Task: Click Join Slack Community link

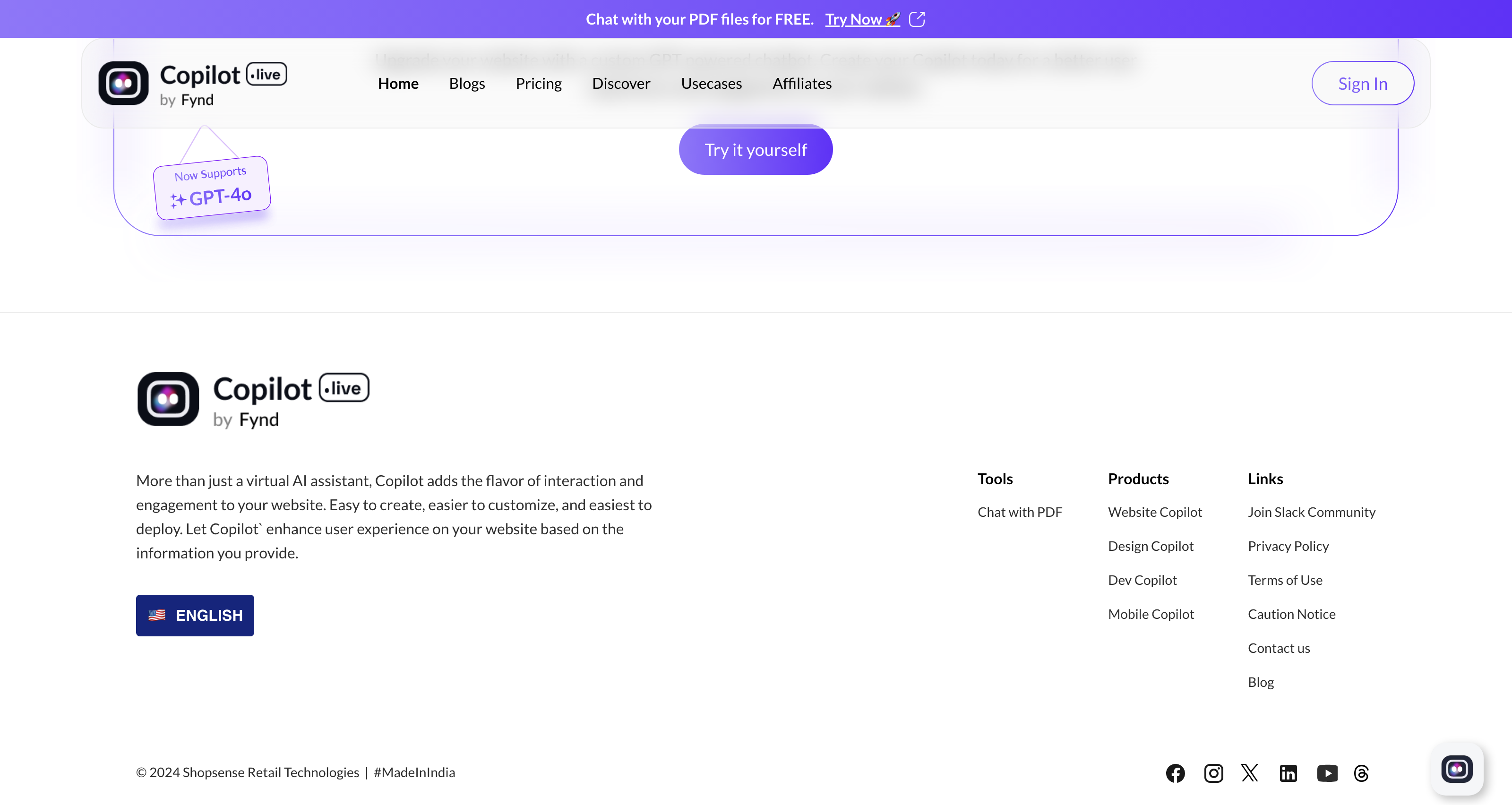Action: click(x=1312, y=512)
